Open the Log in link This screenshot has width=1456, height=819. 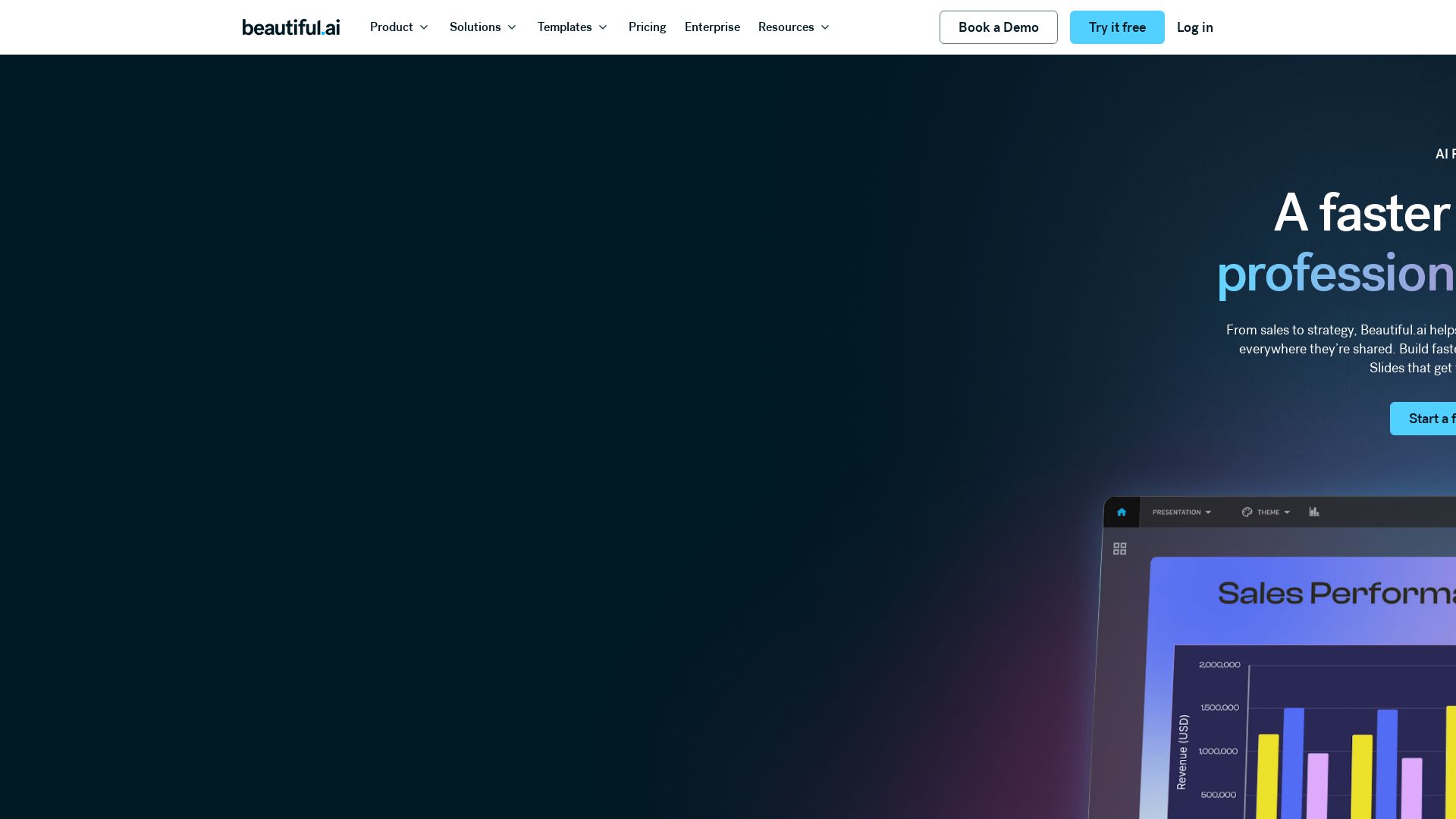[x=1195, y=27]
